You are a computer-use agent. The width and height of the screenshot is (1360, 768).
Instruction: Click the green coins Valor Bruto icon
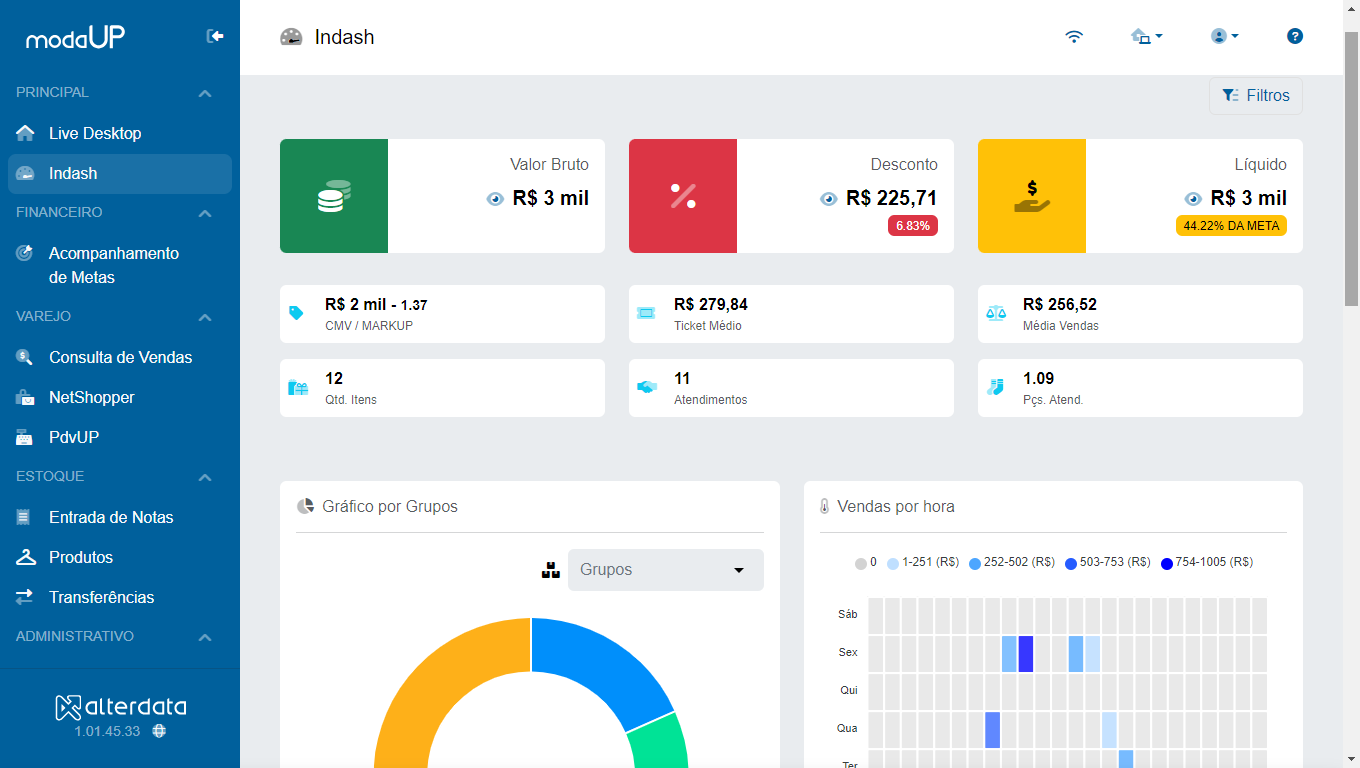pyautogui.click(x=334, y=196)
